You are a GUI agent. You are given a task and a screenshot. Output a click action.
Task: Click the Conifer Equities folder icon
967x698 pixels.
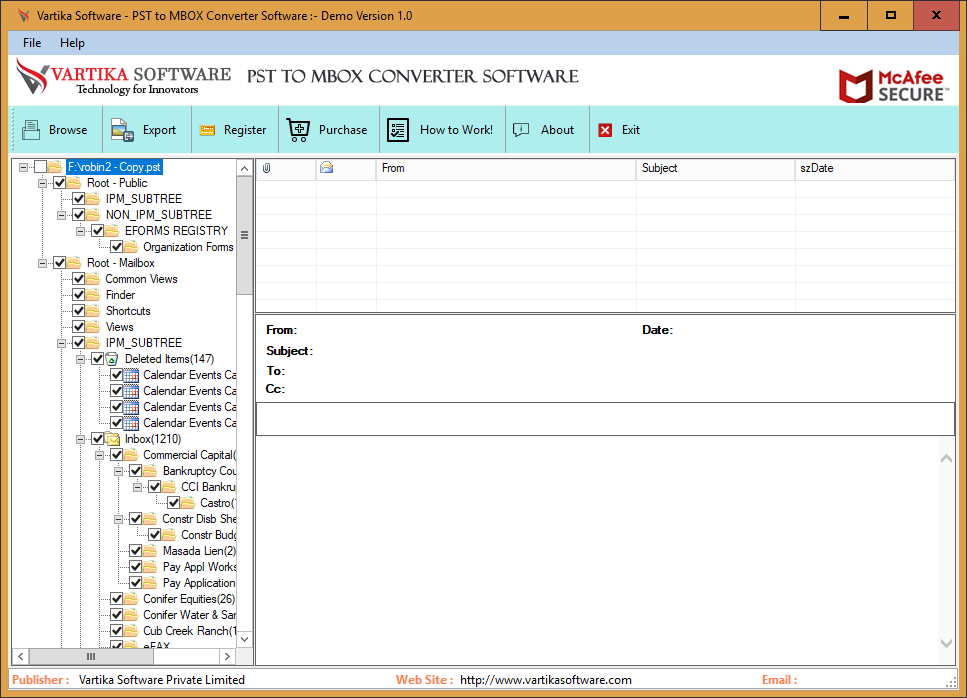tap(131, 599)
